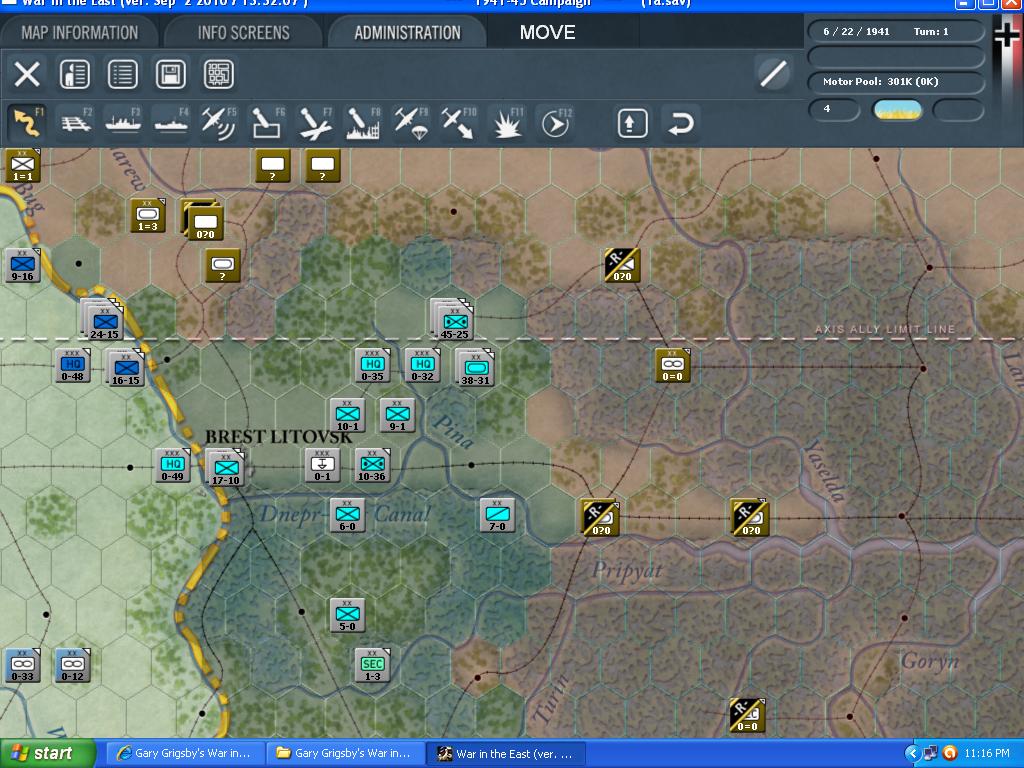The width and height of the screenshot is (1024, 768).
Task: Click the undo move arrow icon
Action: [x=680, y=123]
